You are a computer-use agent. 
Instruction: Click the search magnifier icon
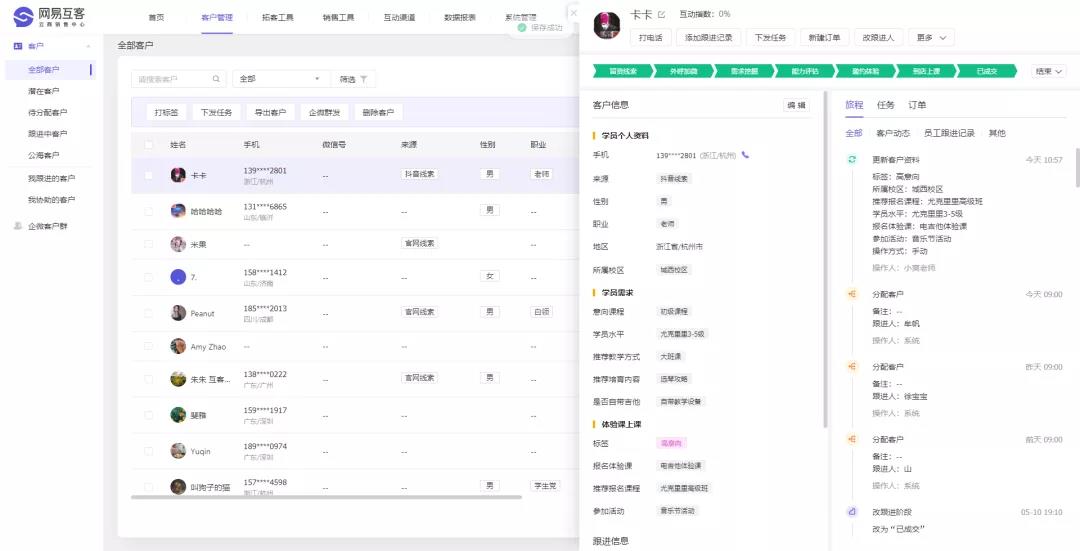(x=216, y=79)
